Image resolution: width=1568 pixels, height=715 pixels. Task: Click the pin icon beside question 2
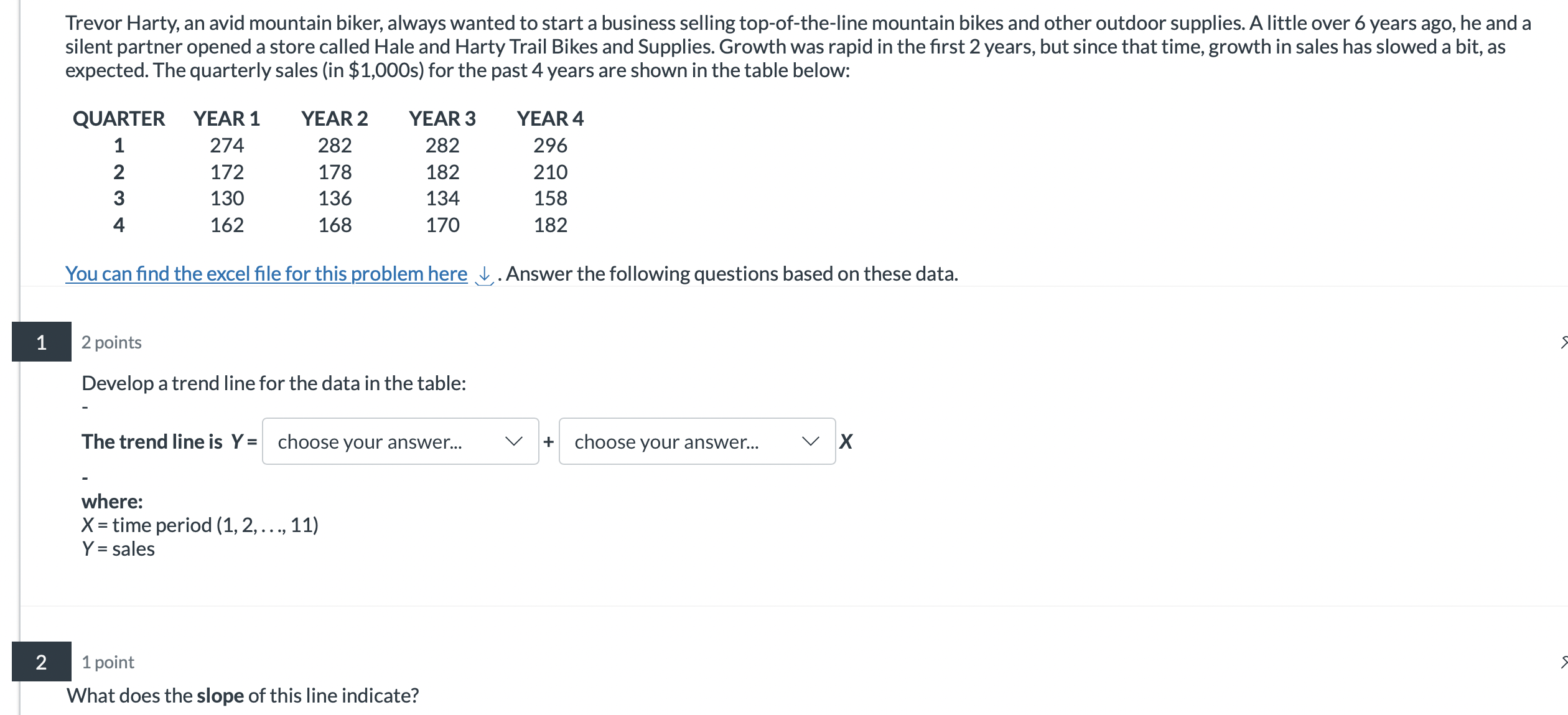coord(1563,661)
